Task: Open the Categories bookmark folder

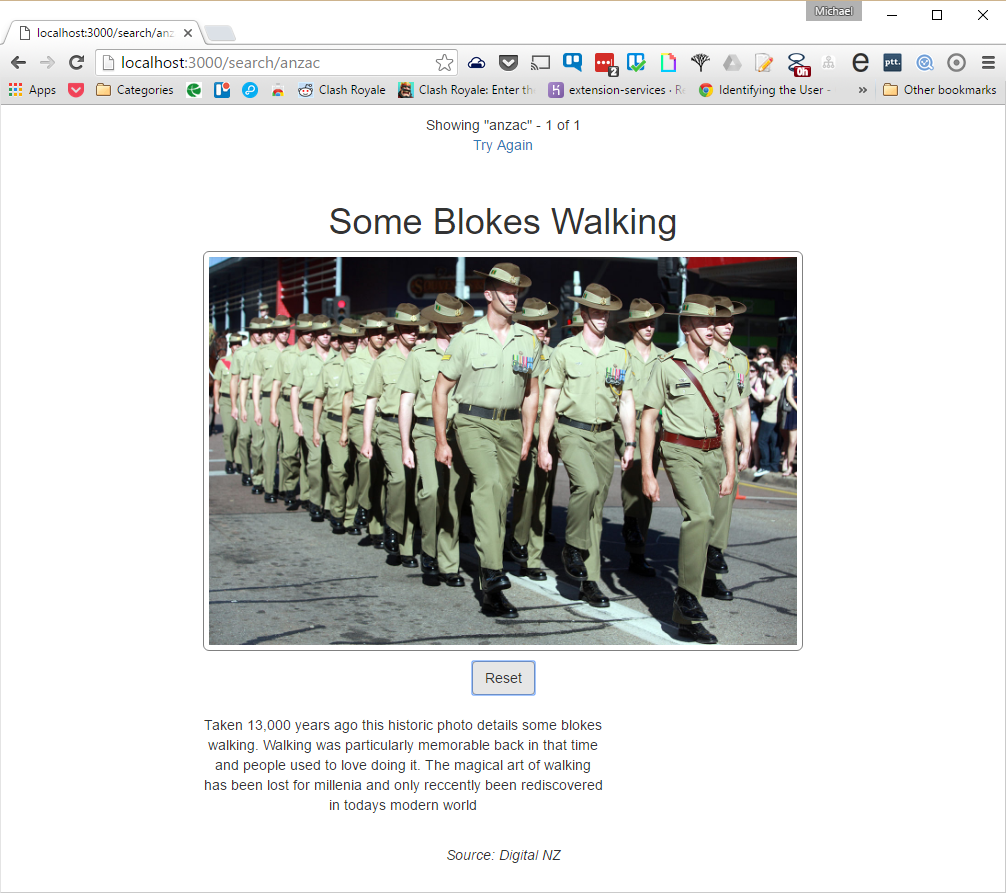Action: coord(135,90)
